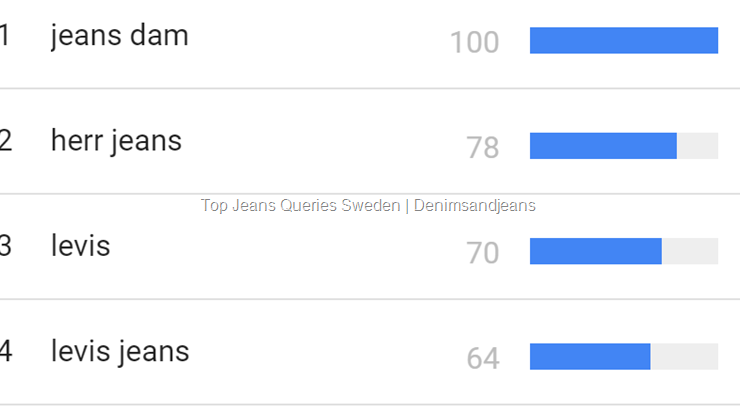
Task: Click the score value 100
Action: (474, 43)
